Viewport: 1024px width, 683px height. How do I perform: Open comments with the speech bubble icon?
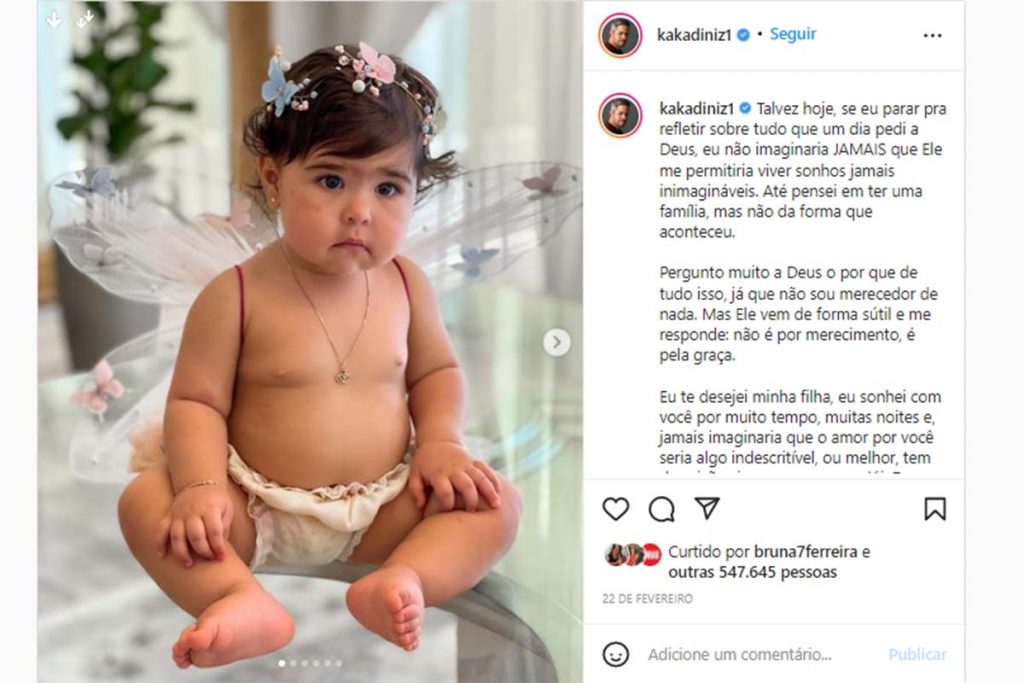(661, 509)
